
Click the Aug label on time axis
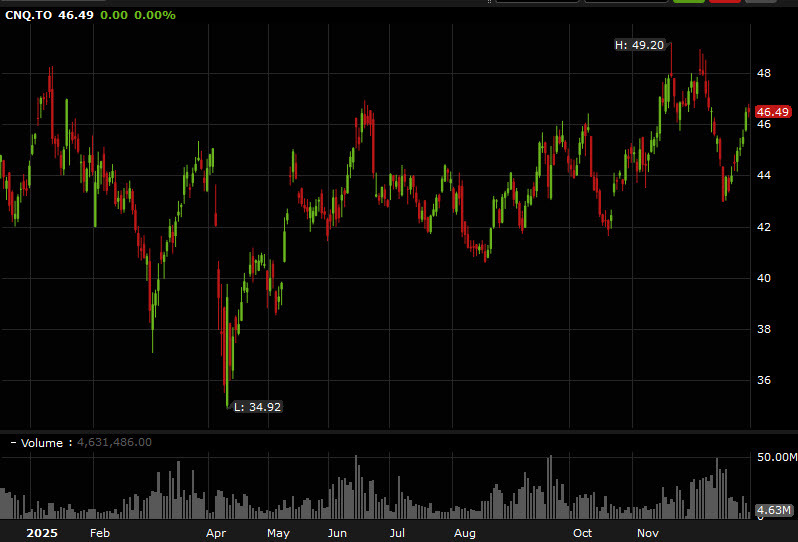coord(465,533)
